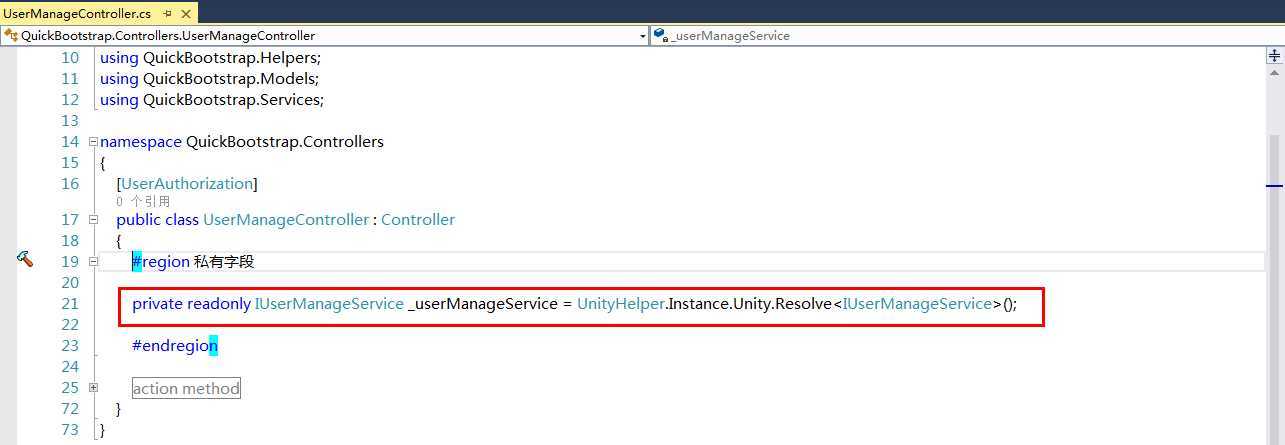Click the namespace keyword on line 14

tap(141, 142)
